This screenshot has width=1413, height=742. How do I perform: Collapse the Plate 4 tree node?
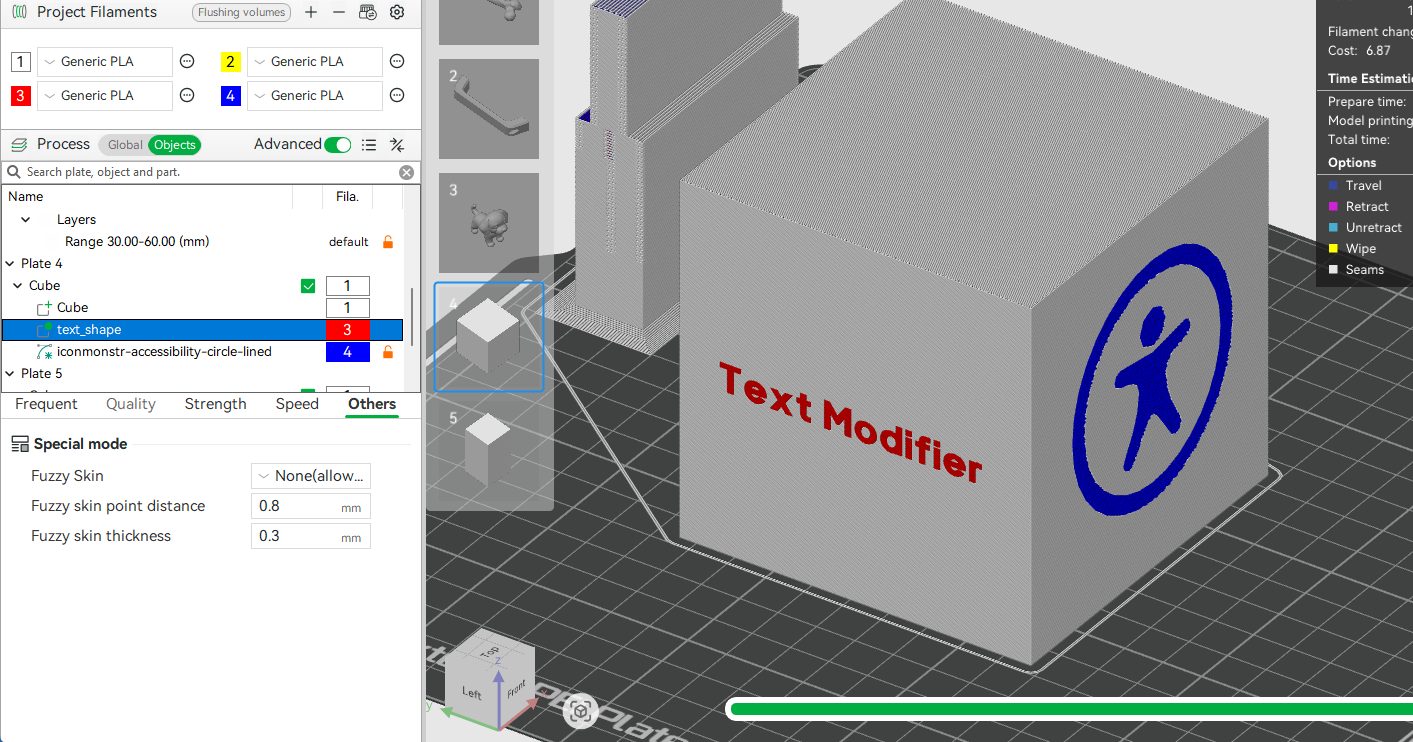[10, 264]
